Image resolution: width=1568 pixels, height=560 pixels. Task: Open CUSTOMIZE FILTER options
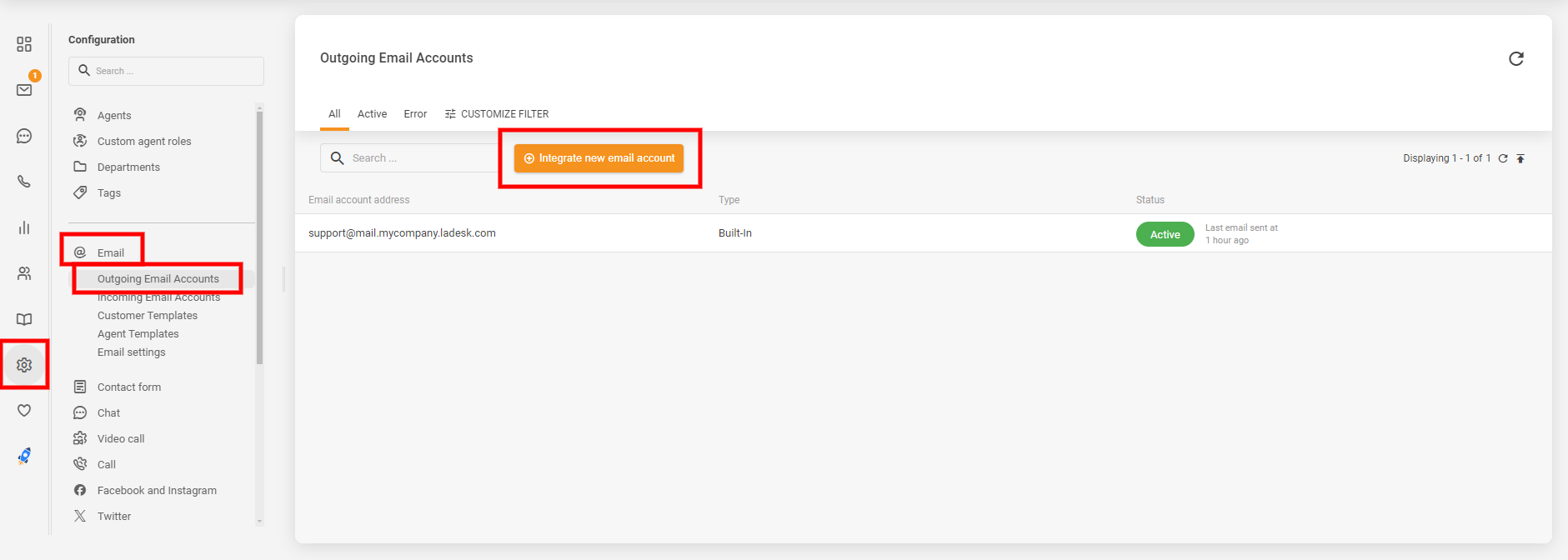tap(497, 114)
